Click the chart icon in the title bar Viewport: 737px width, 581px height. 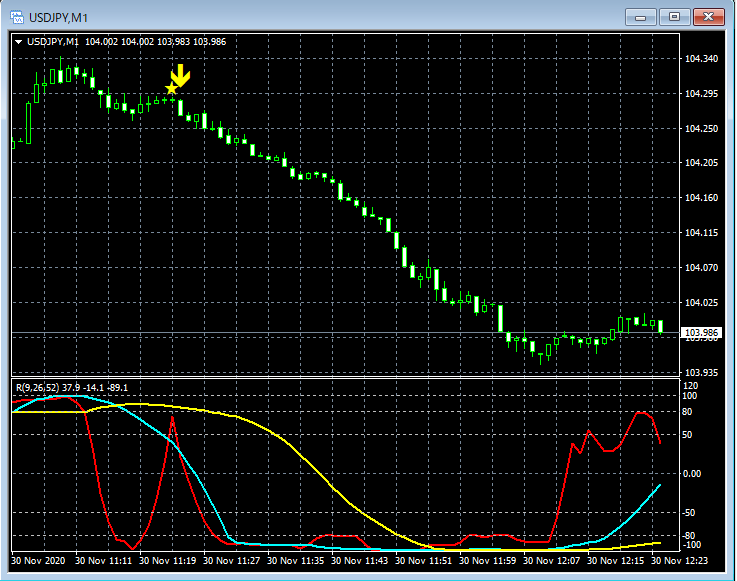coord(17,17)
